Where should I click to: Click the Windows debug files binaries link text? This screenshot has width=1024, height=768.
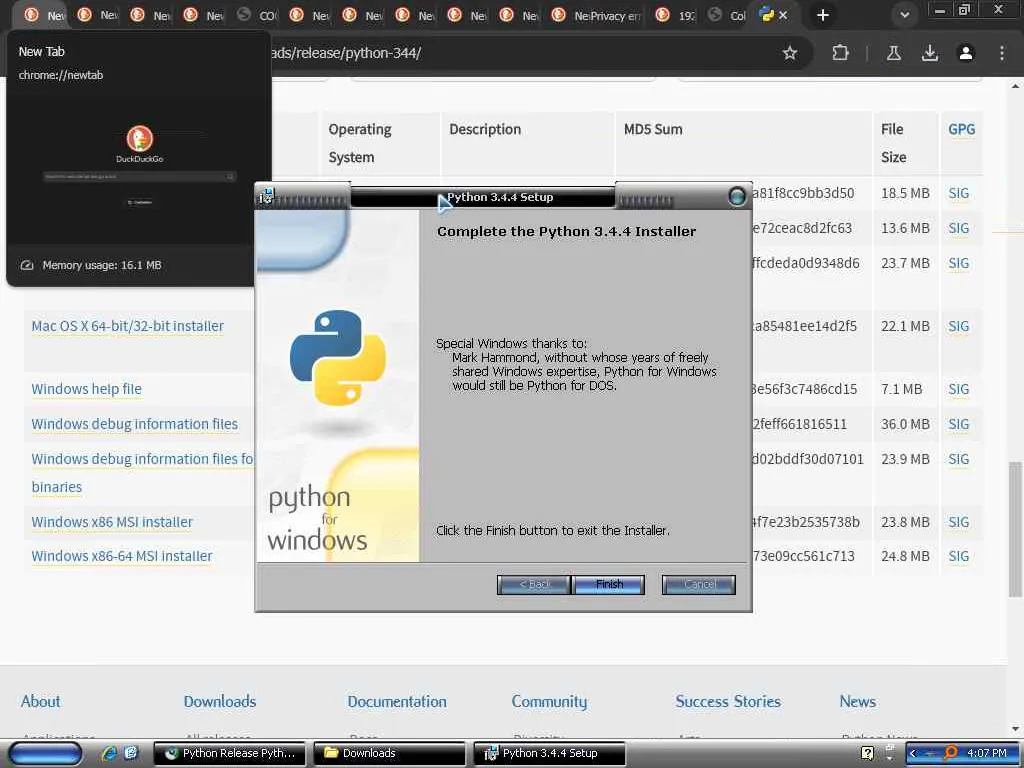click(x=57, y=487)
